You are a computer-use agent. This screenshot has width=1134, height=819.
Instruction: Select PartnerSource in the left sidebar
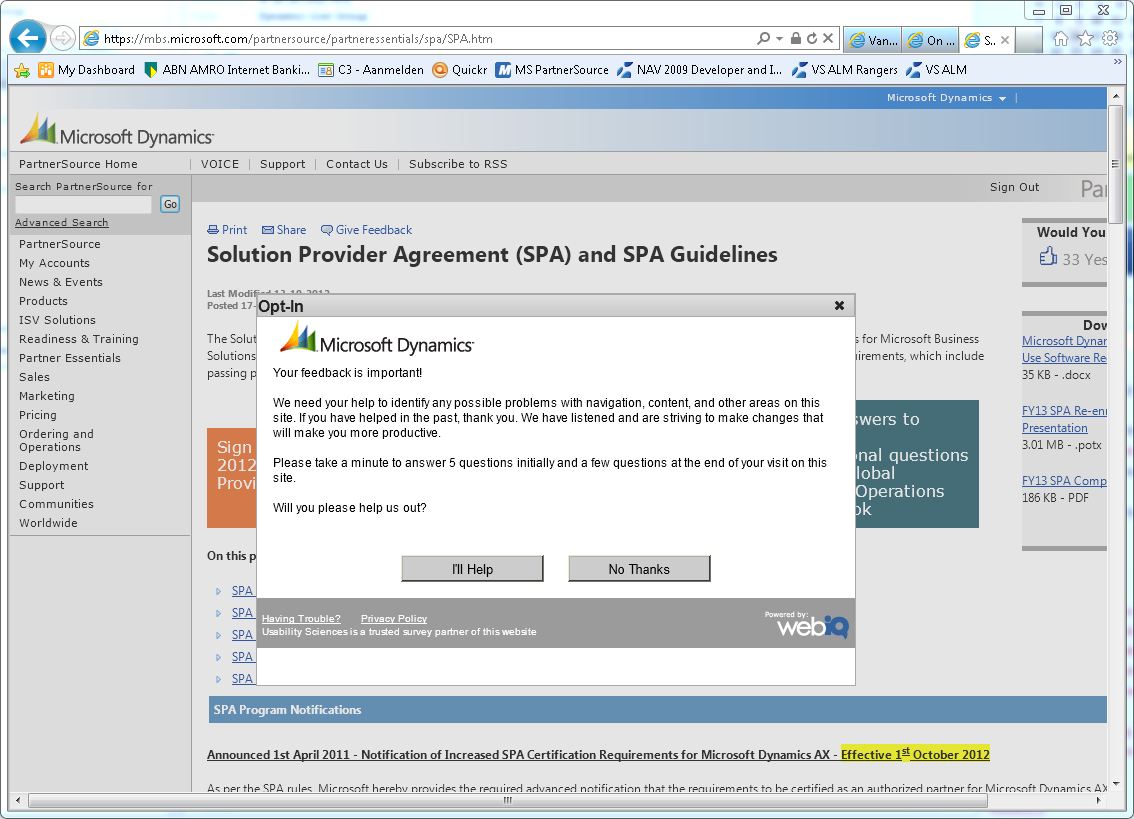tap(59, 245)
